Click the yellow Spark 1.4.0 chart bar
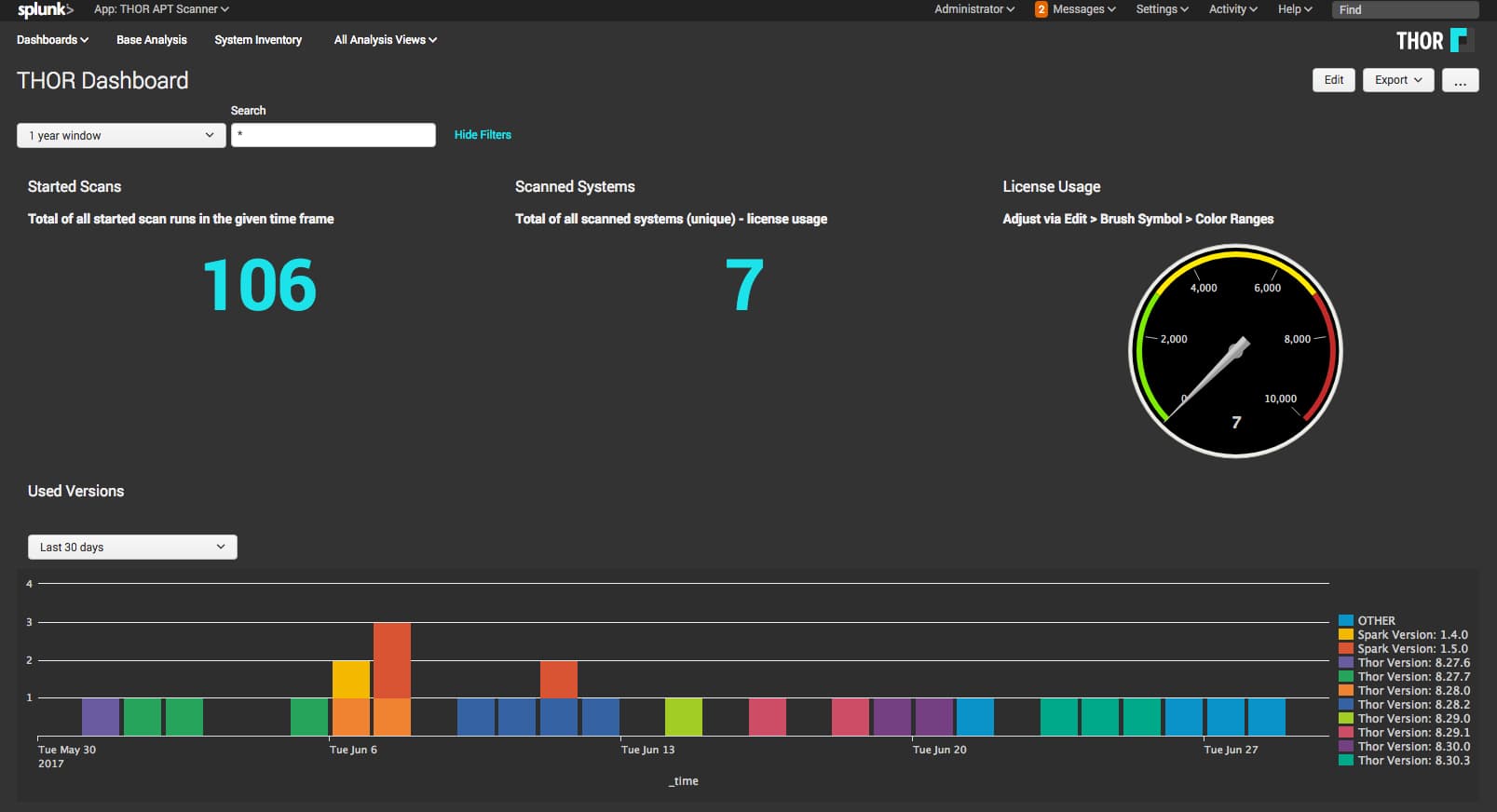The height and width of the screenshot is (812, 1497). coord(351,679)
